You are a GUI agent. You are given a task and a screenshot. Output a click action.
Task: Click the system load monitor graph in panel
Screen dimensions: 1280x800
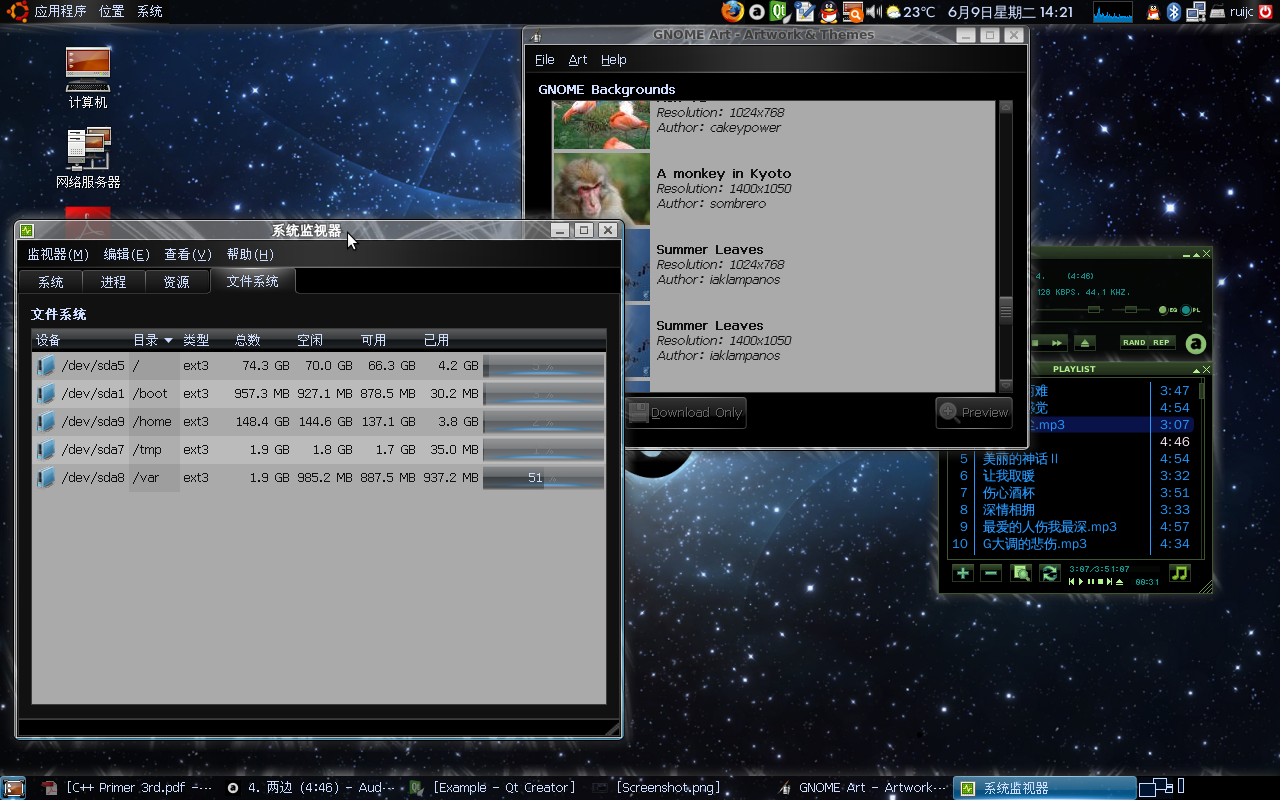coord(1113,12)
